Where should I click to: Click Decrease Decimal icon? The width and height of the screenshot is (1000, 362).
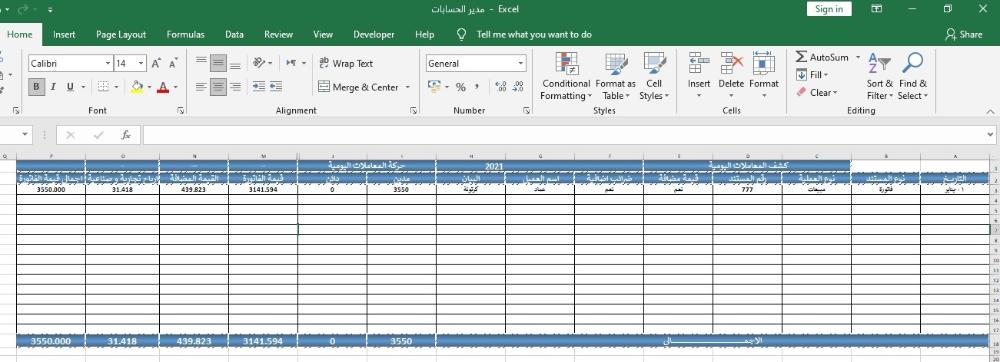pos(518,87)
